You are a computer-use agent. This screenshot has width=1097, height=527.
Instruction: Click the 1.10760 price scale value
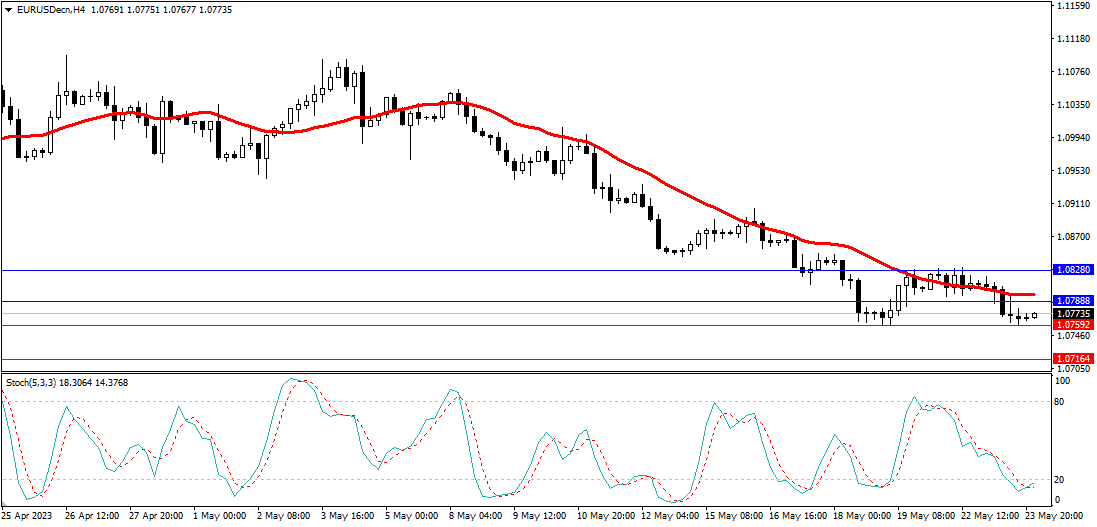1075,71
